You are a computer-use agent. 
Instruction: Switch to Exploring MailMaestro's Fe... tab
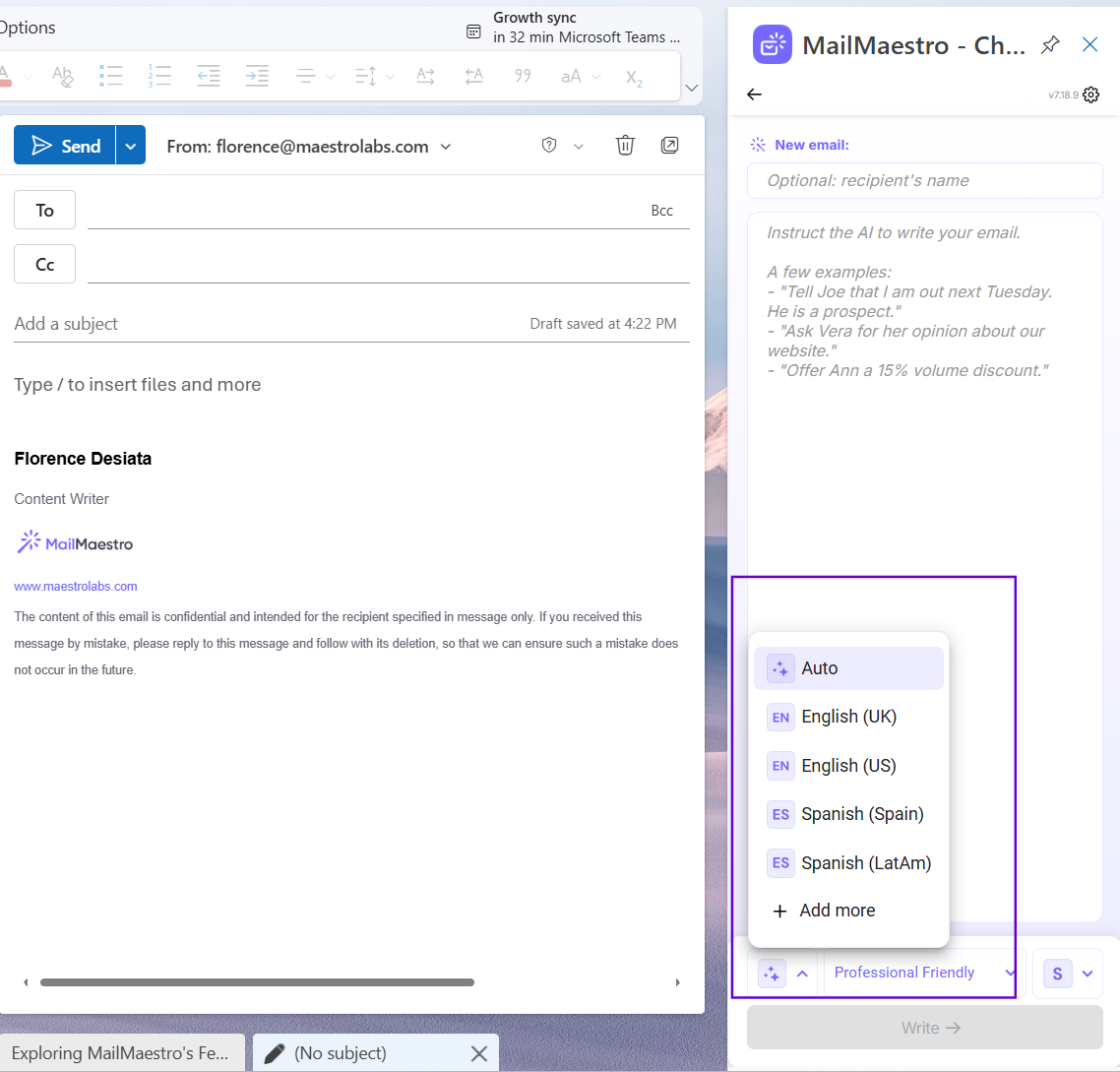click(x=121, y=1052)
